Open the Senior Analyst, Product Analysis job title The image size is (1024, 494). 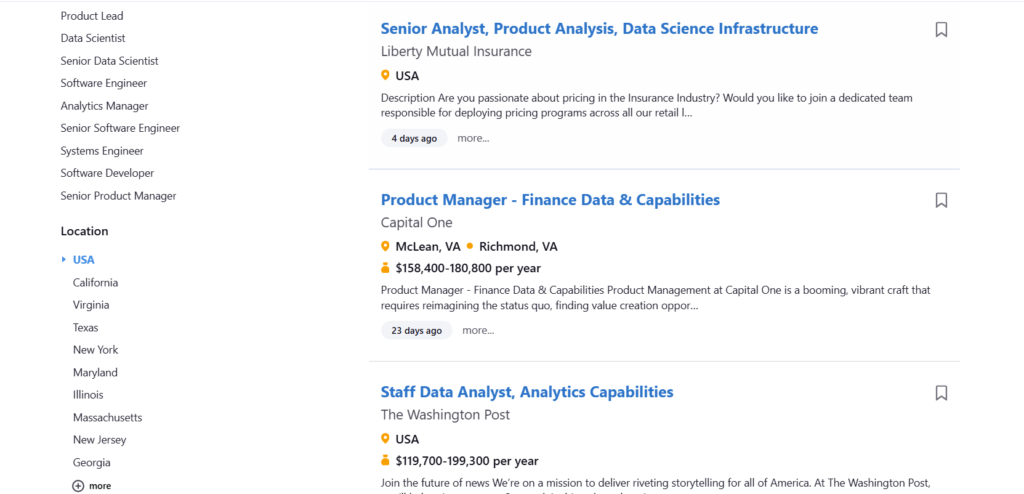(599, 29)
